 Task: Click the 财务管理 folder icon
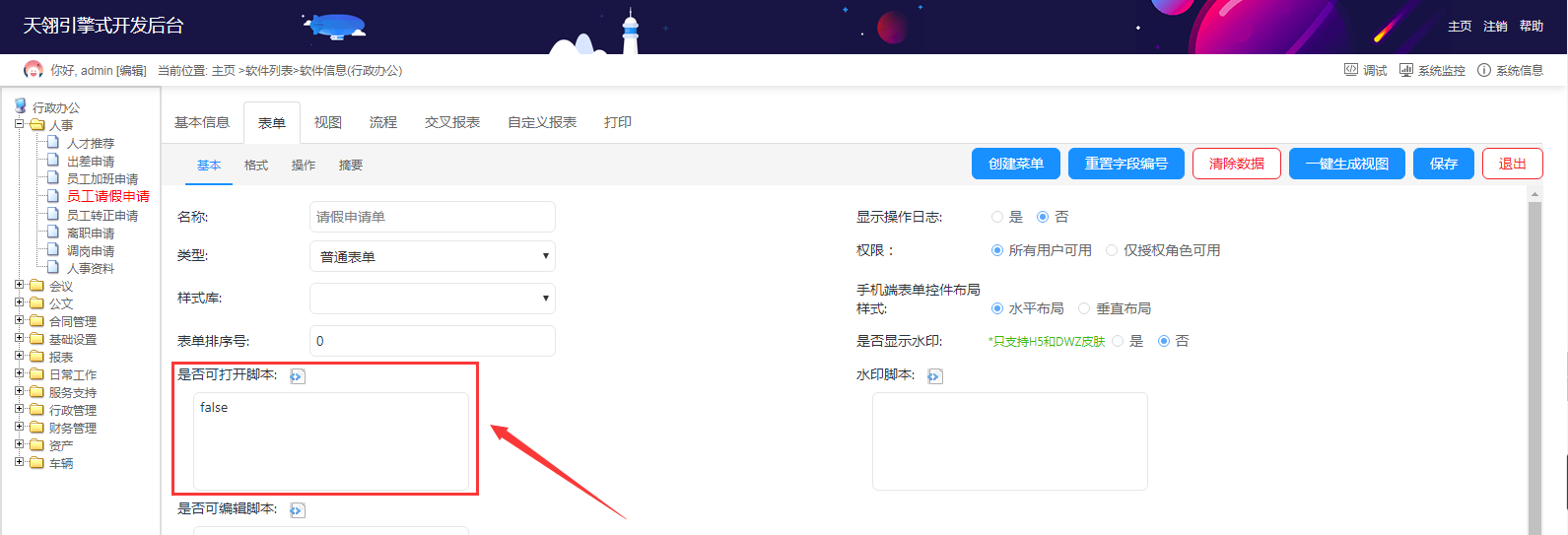37,428
